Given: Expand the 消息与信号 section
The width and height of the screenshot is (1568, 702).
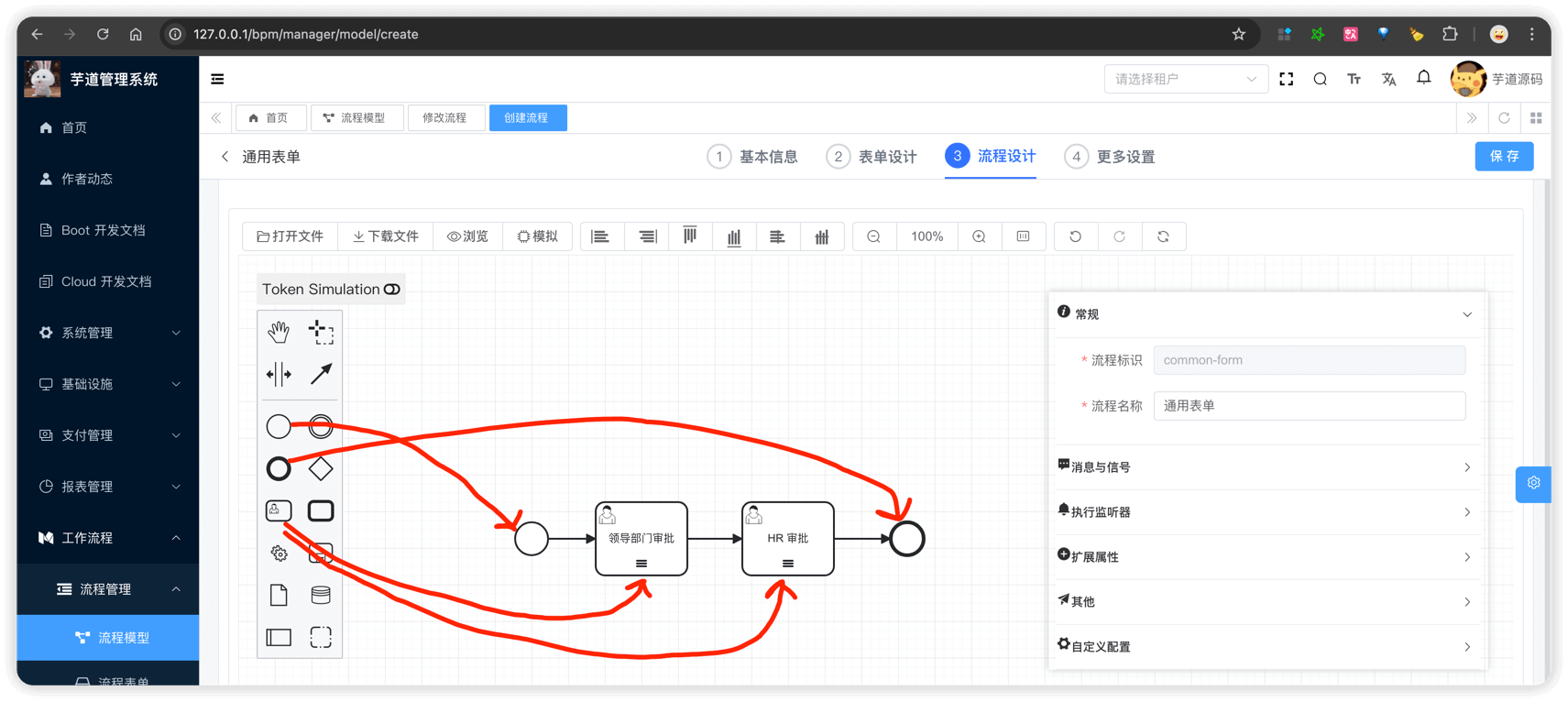Looking at the screenshot, I should click(1265, 467).
